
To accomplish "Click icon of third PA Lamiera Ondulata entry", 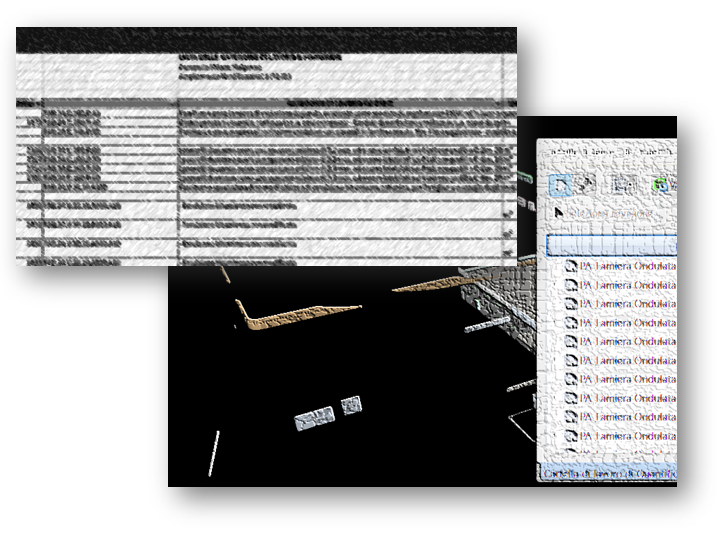I will tap(571, 304).
